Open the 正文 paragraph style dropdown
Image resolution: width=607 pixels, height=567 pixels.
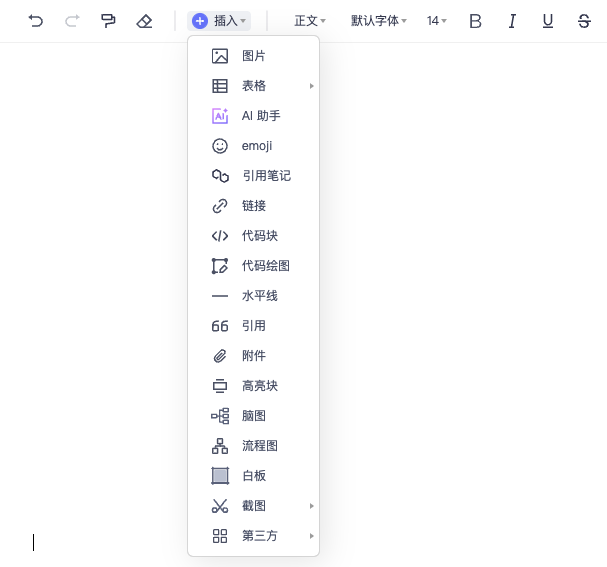(x=310, y=21)
